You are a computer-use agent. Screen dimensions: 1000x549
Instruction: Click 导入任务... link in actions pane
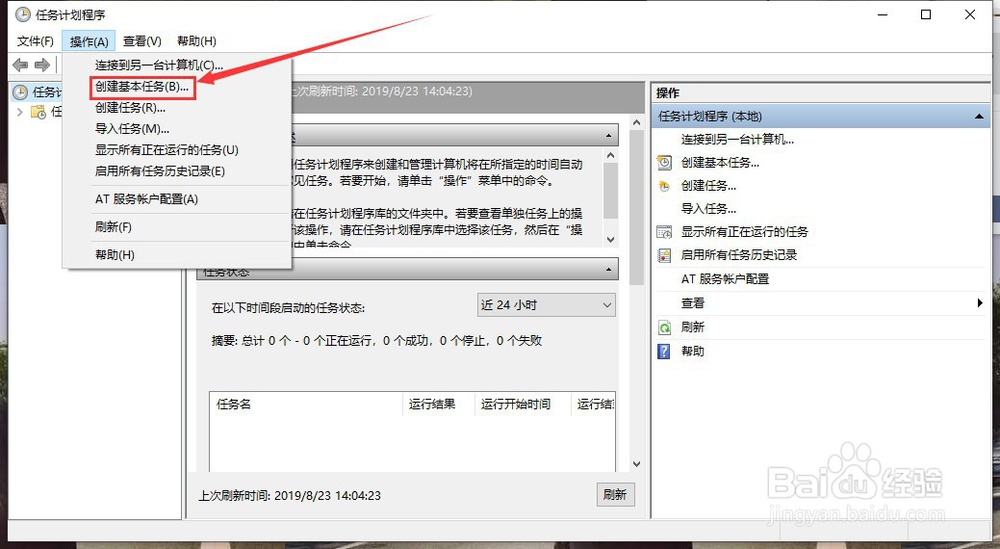(709, 209)
